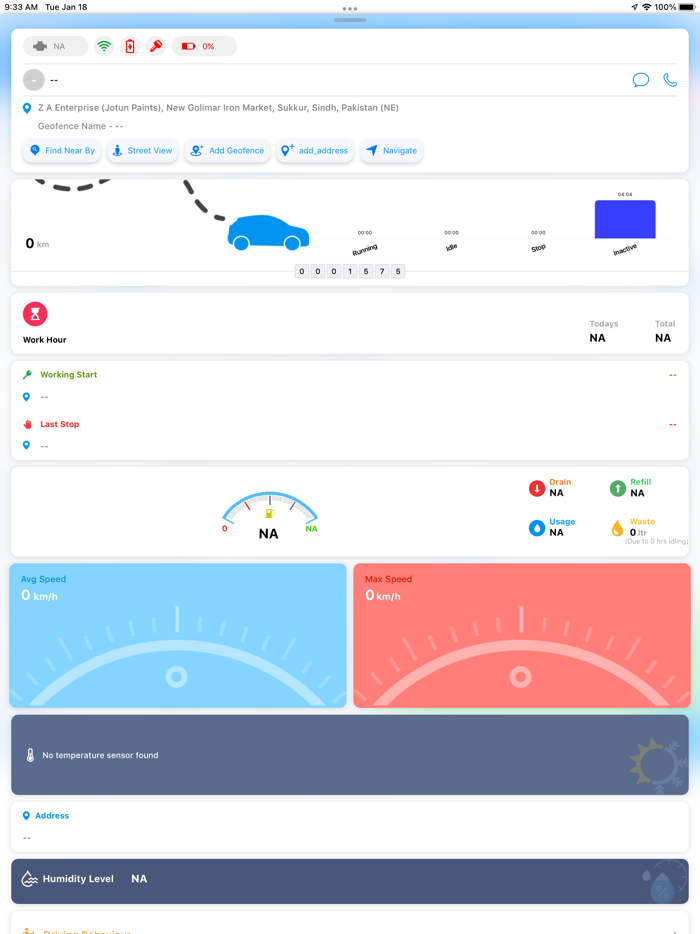
Task: Tap the green WiFi signal icon
Action: [x=104, y=46]
